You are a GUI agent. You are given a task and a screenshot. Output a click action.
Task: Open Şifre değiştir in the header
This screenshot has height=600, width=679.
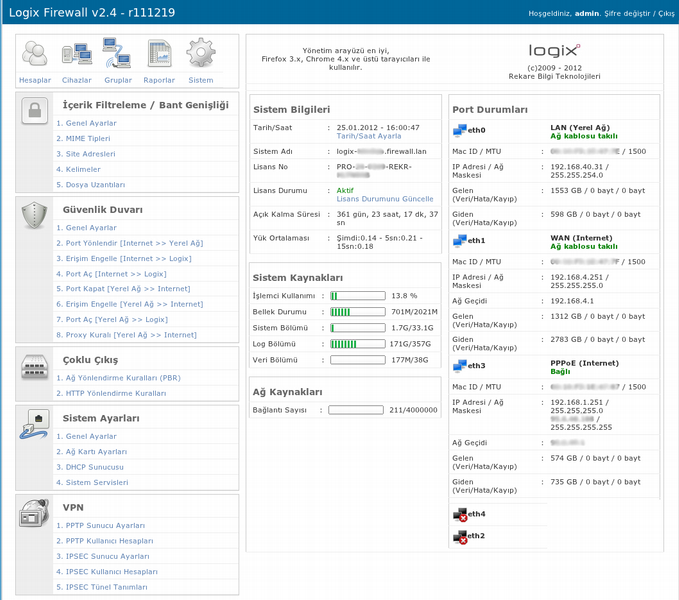(x=627, y=13)
